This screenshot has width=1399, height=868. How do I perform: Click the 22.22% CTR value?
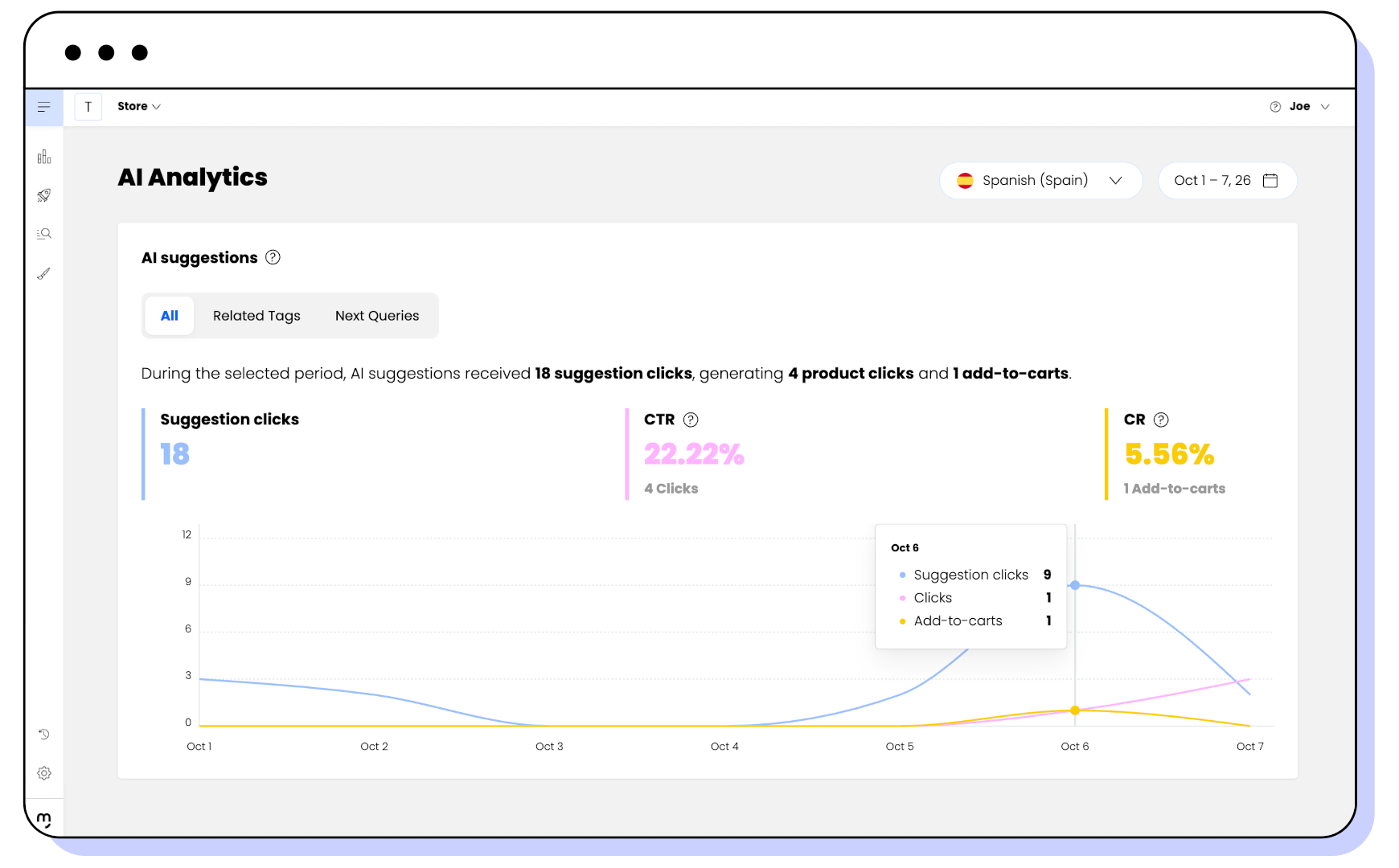tap(694, 454)
